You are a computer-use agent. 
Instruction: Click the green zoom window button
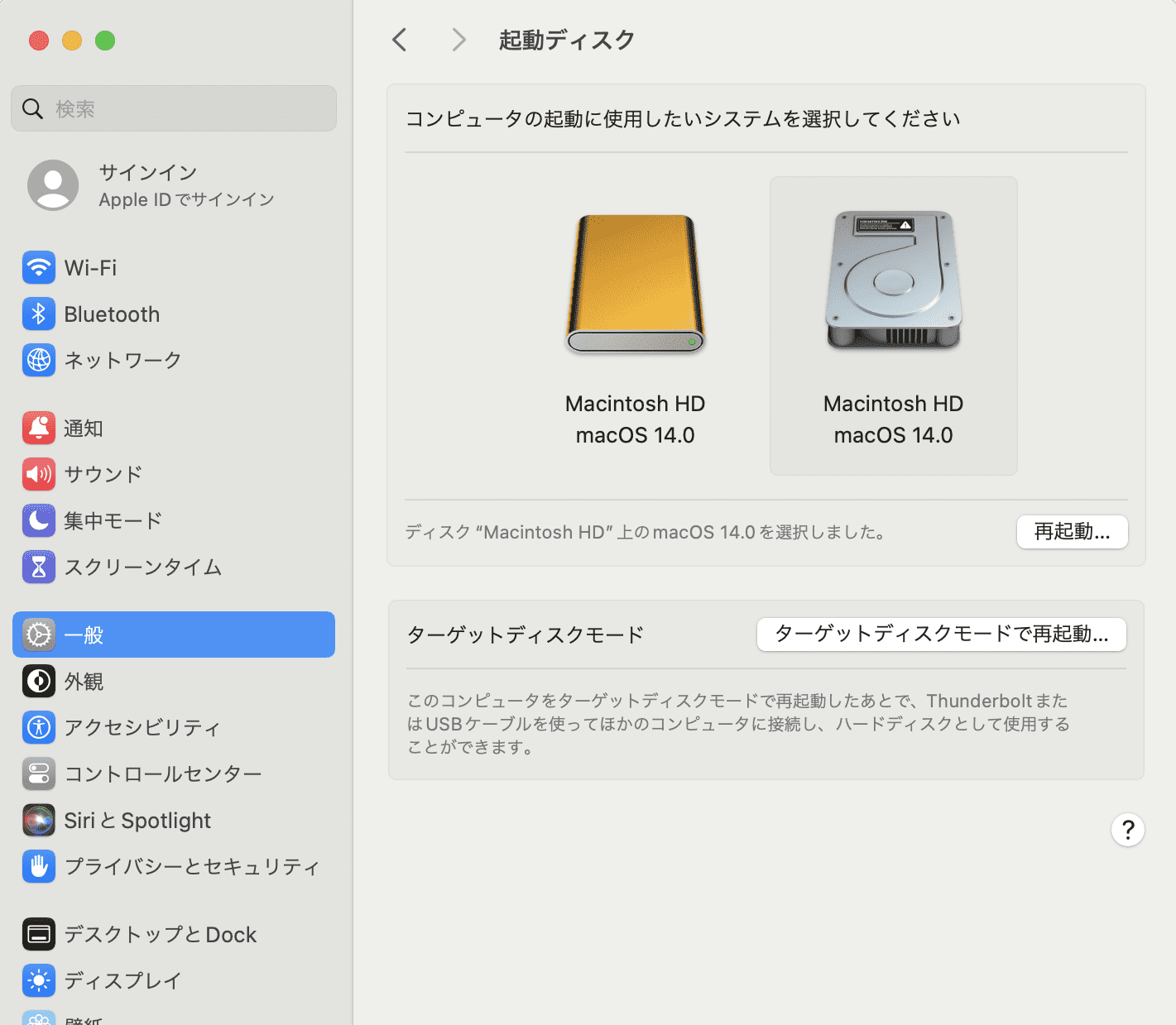(x=105, y=41)
